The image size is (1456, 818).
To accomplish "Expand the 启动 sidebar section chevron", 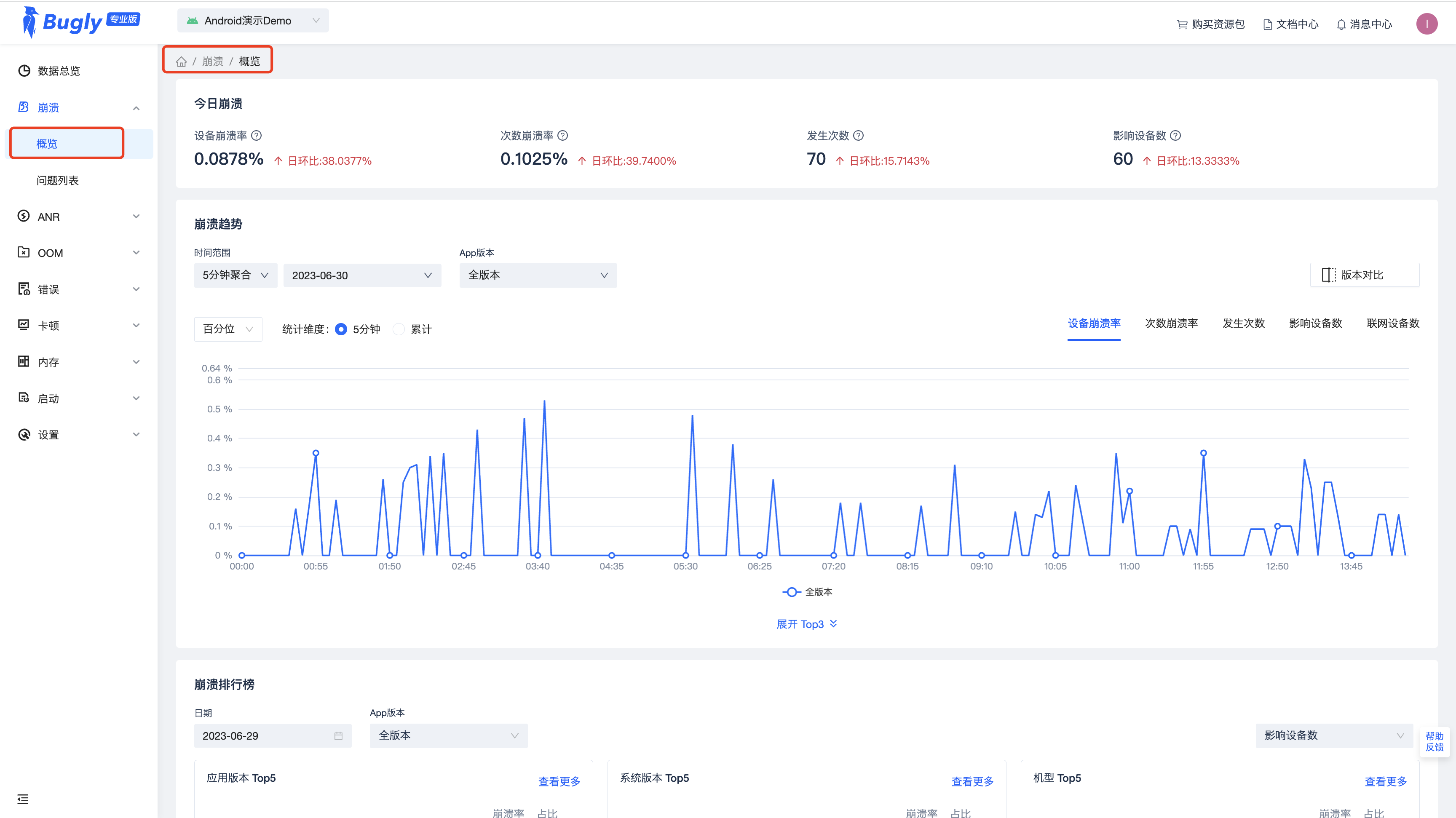I will (x=136, y=398).
